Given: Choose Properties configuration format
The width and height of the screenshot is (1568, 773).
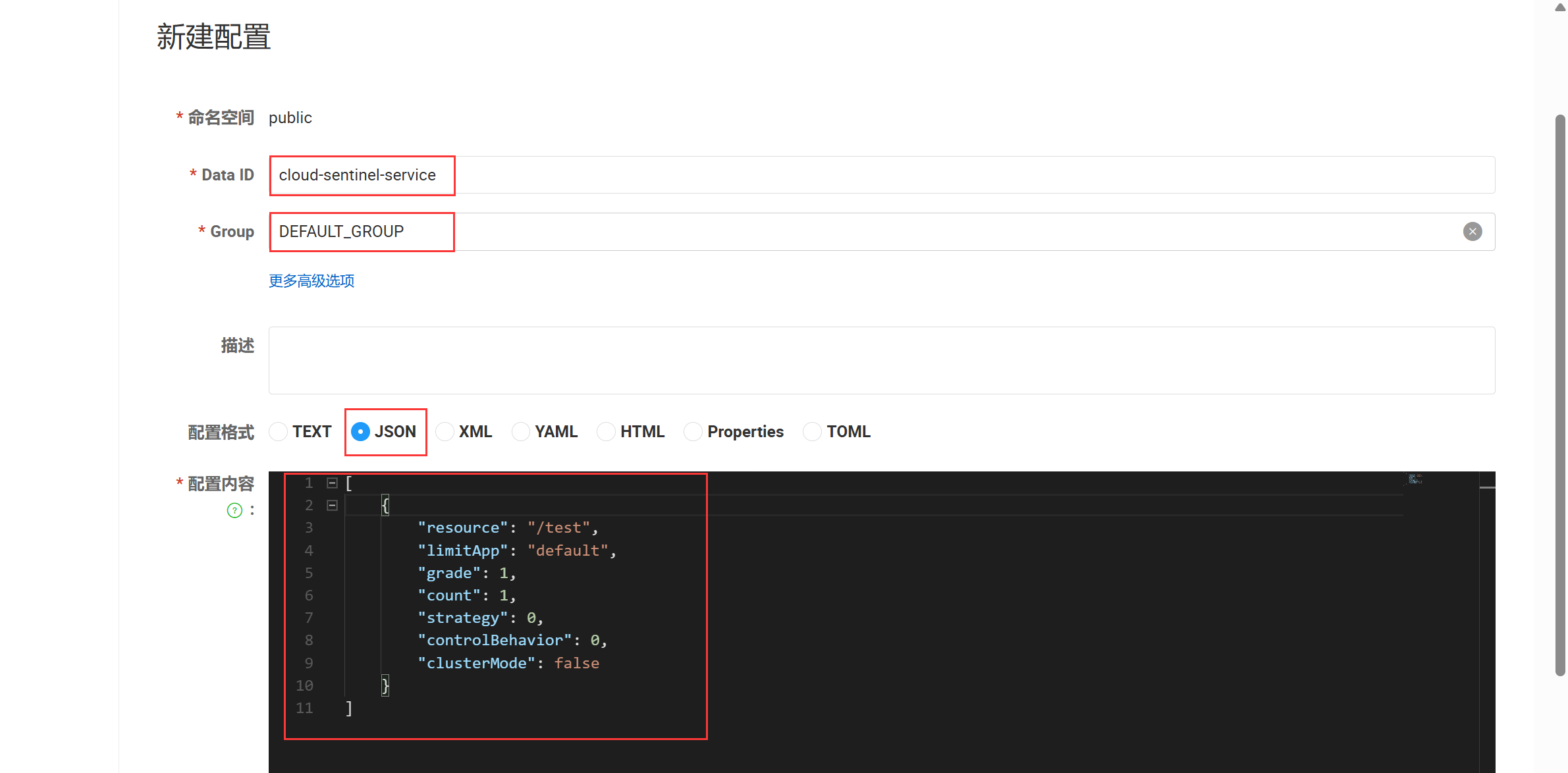Looking at the screenshot, I should pos(693,432).
